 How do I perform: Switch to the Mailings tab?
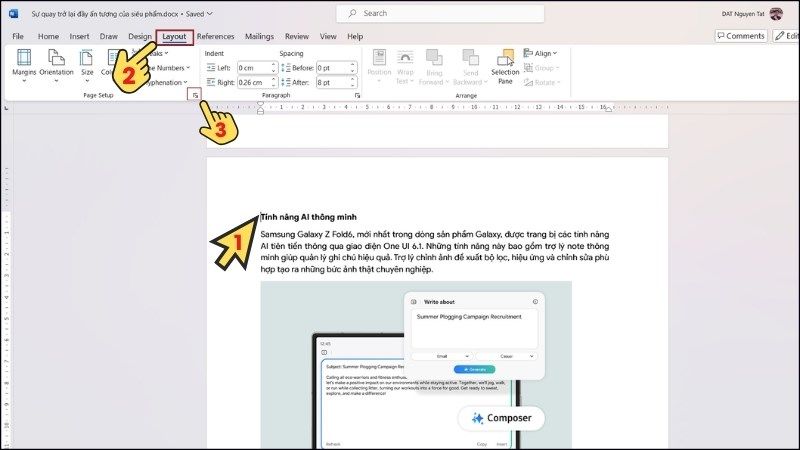click(259, 36)
